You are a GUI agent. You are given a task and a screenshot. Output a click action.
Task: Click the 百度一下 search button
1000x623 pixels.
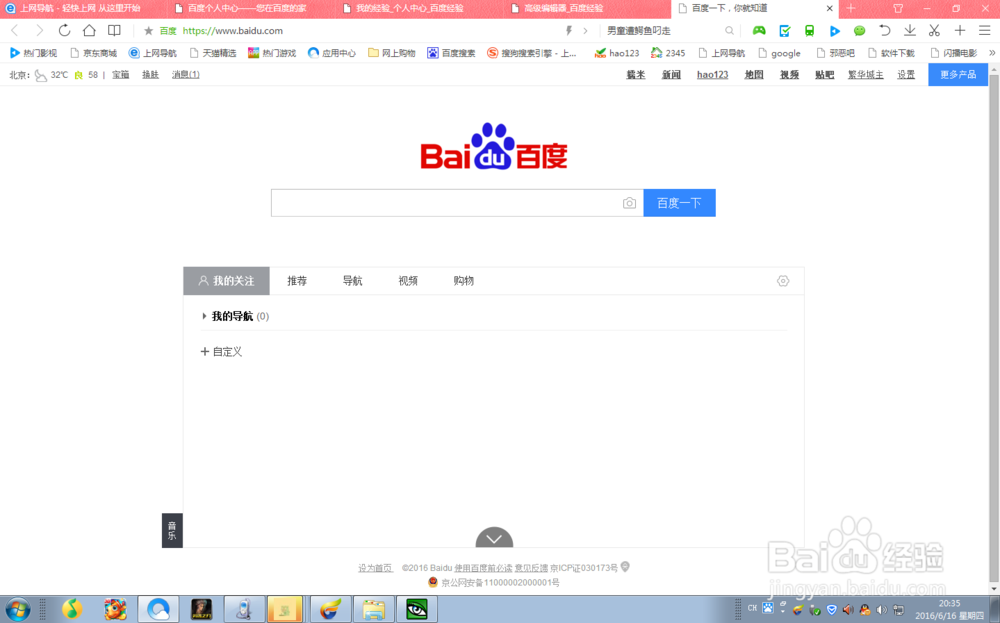coord(679,203)
